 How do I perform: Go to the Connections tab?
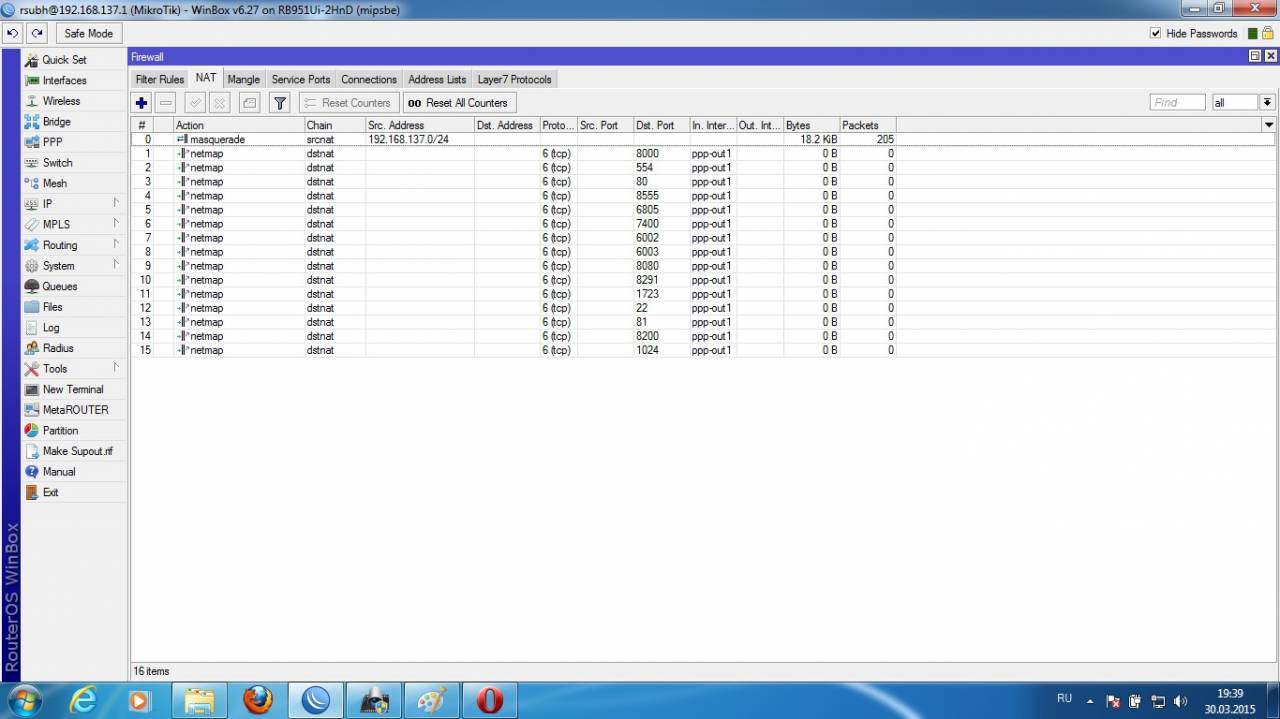pos(369,79)
